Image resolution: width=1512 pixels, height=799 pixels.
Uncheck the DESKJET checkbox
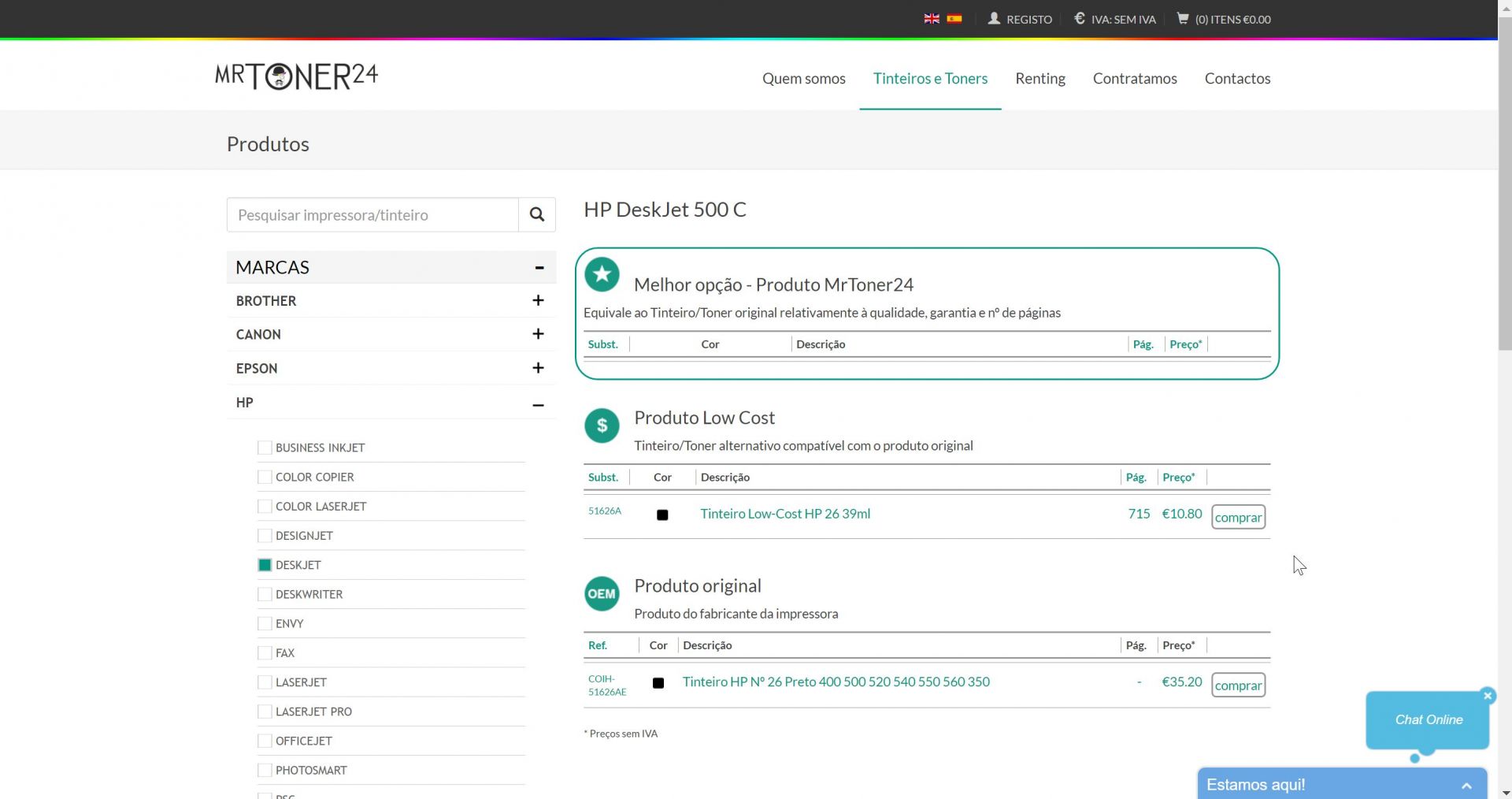265,565
